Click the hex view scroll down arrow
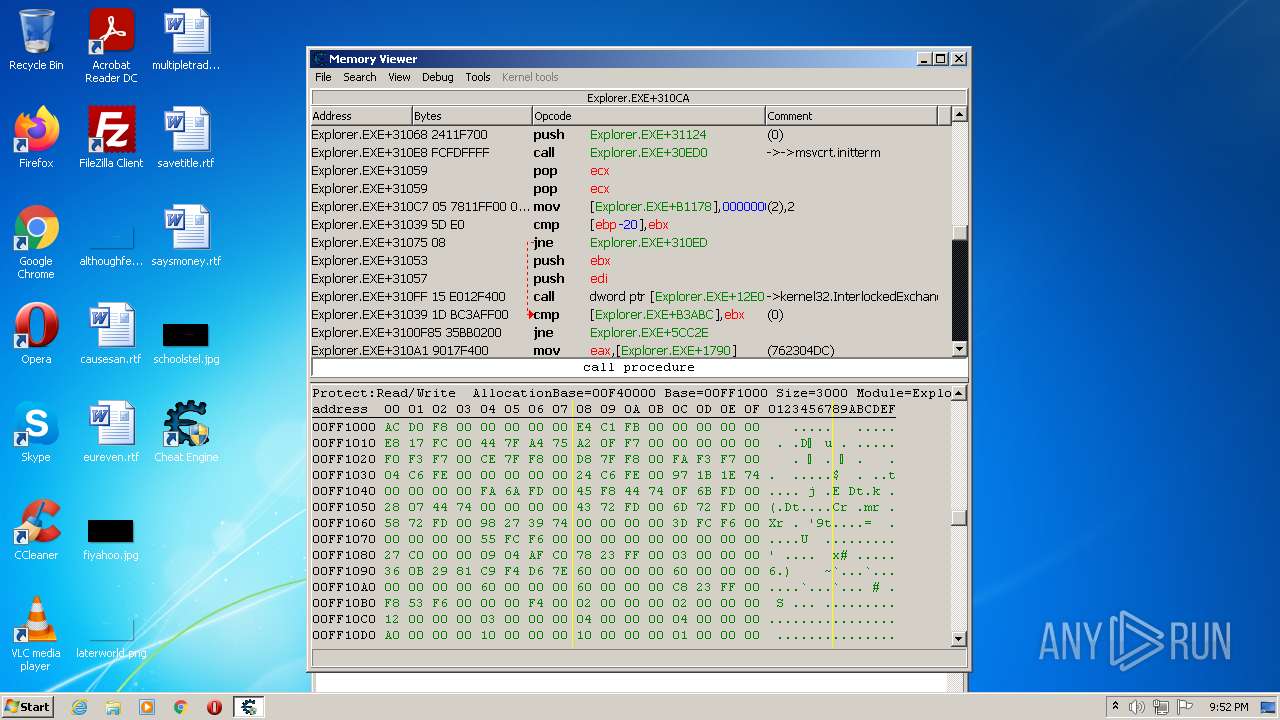 pos(959,639)
